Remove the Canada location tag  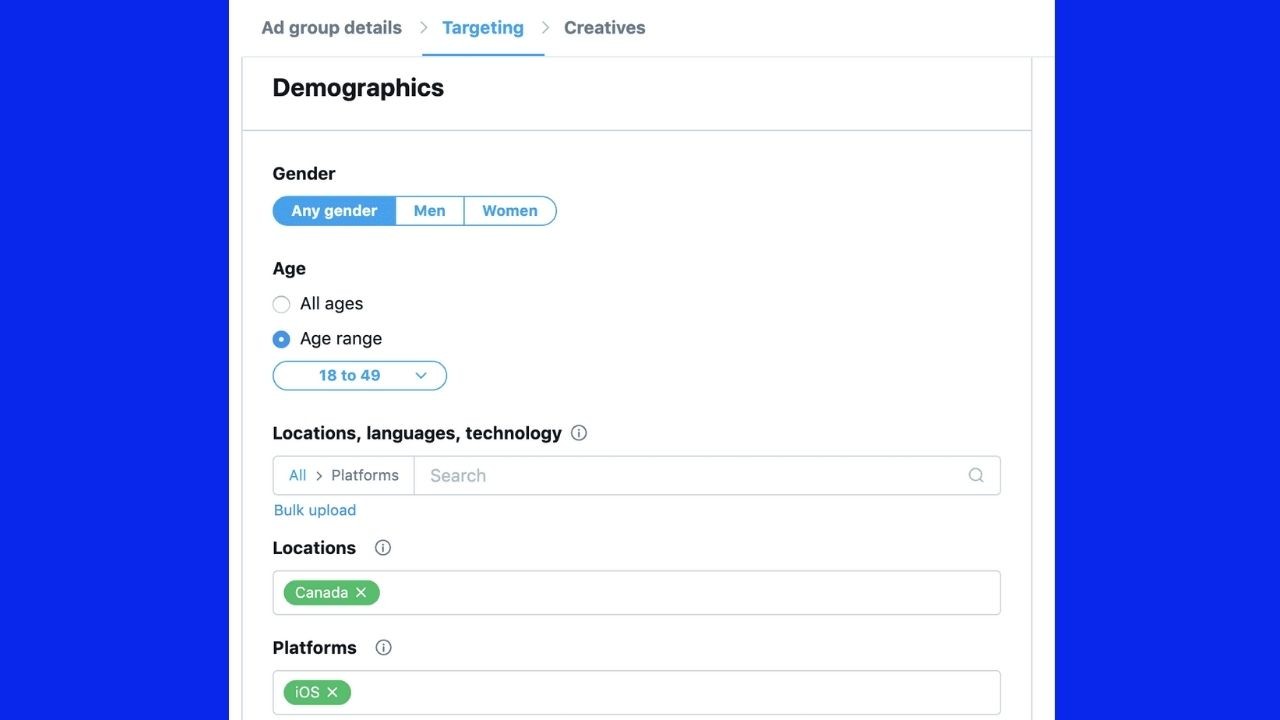(361, 593)
